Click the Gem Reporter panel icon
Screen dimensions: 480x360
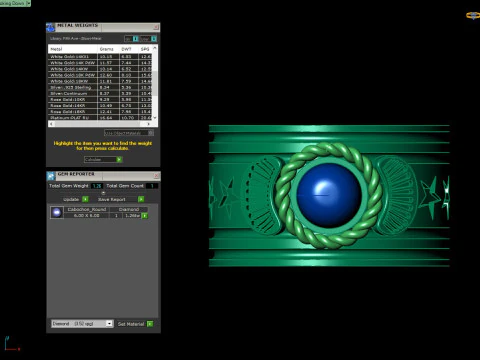point(51,176)
